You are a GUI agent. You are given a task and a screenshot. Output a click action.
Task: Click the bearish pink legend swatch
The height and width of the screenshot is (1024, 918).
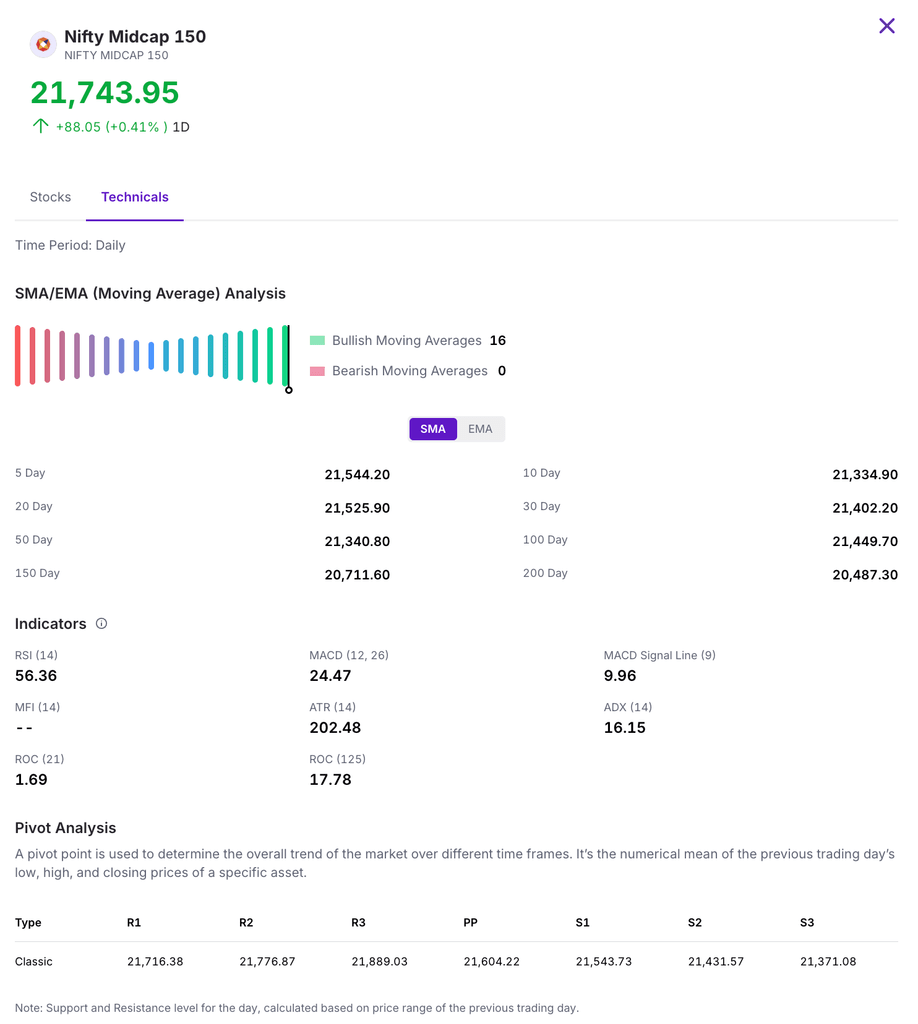[x=318, y=371]
